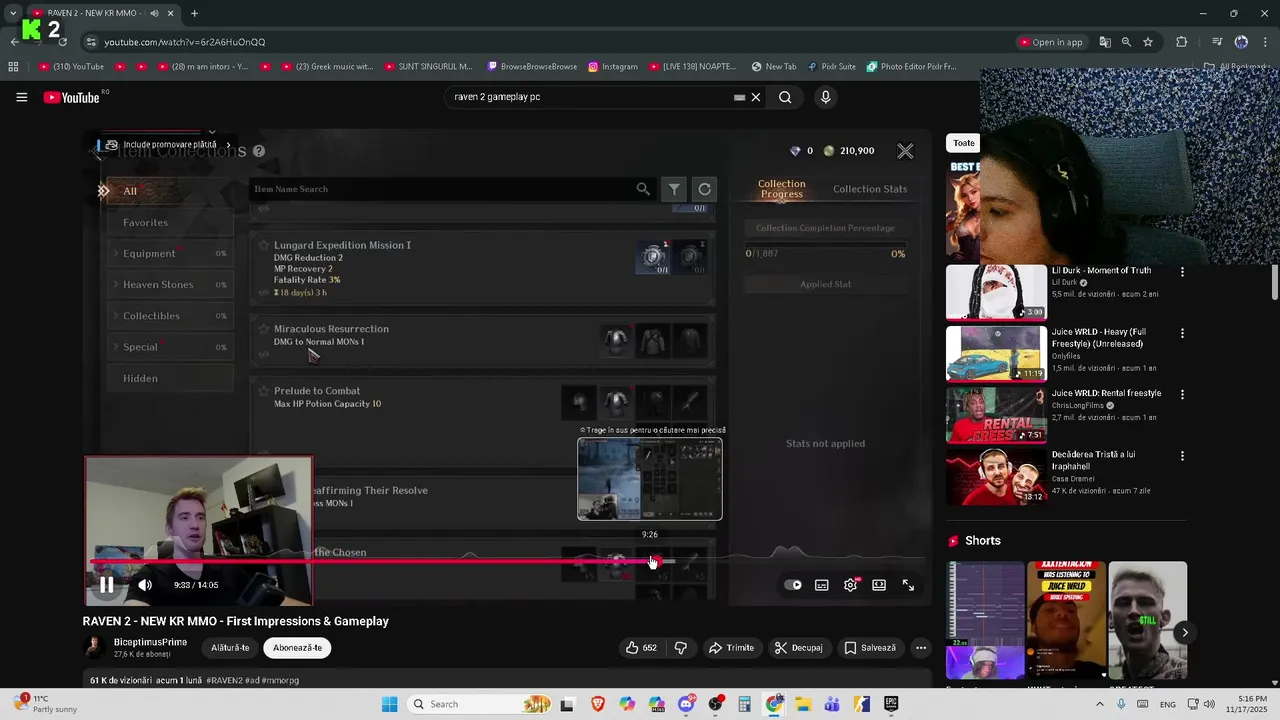Enter fullscreen mode in the player
The image size is (1280, 720).
(908, 585)
